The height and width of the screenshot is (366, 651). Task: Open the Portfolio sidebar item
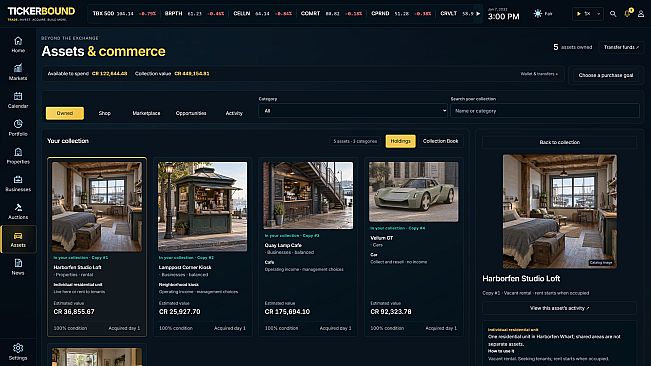[x=18, y=128]
